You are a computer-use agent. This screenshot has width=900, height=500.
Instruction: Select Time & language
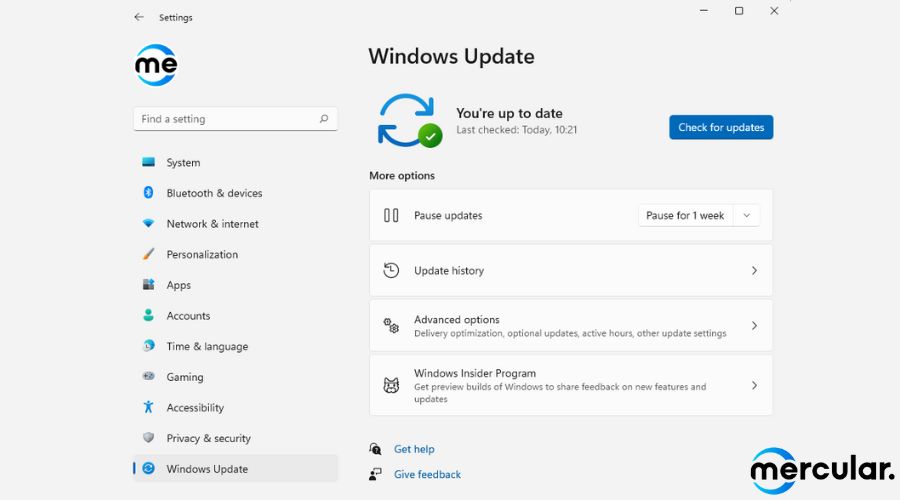(235, 346)
